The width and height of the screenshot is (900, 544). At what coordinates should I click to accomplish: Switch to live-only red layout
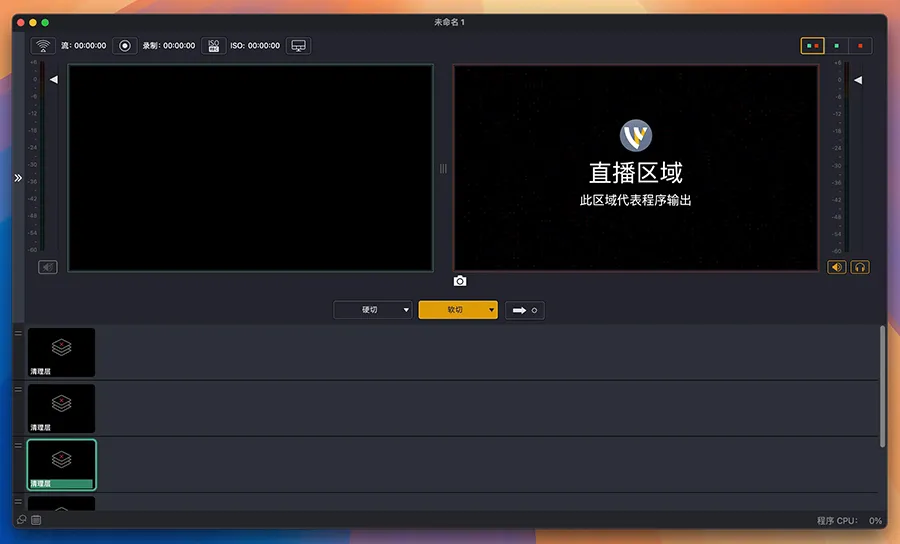click(x=860, y=46)
